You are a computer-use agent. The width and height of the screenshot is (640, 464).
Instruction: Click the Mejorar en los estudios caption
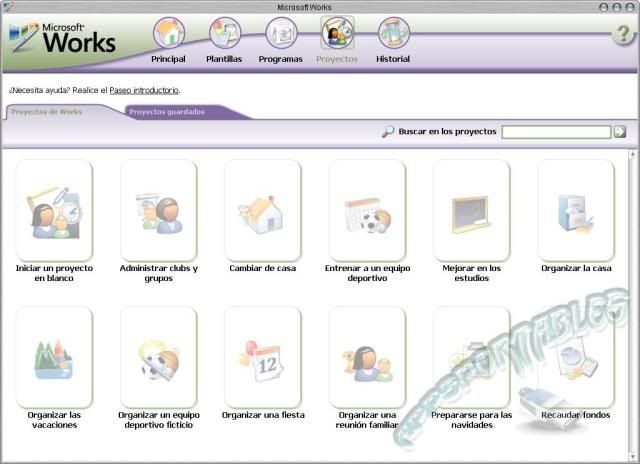[x=471, y=273]
